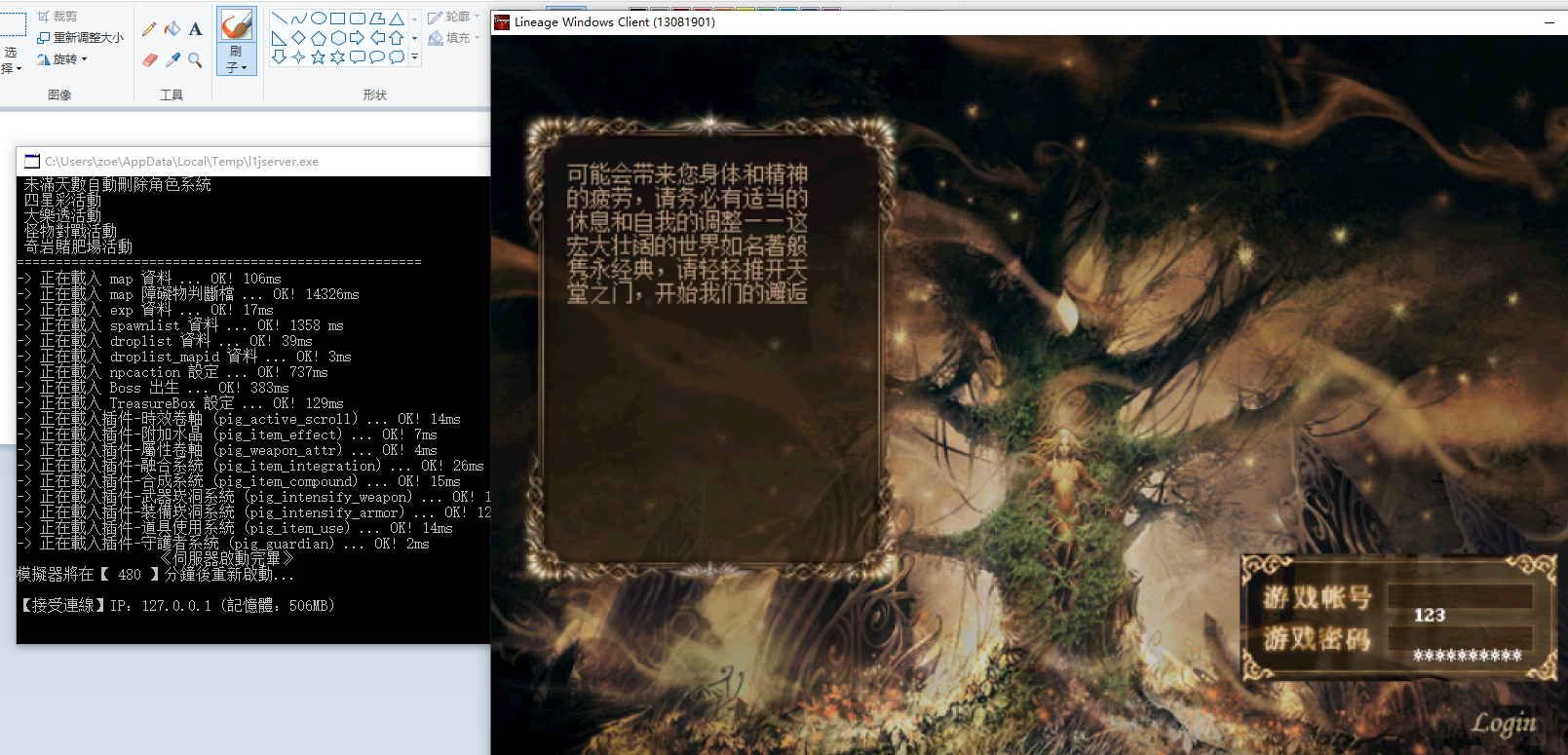Choose the Triangle shape

click(397, 19)
